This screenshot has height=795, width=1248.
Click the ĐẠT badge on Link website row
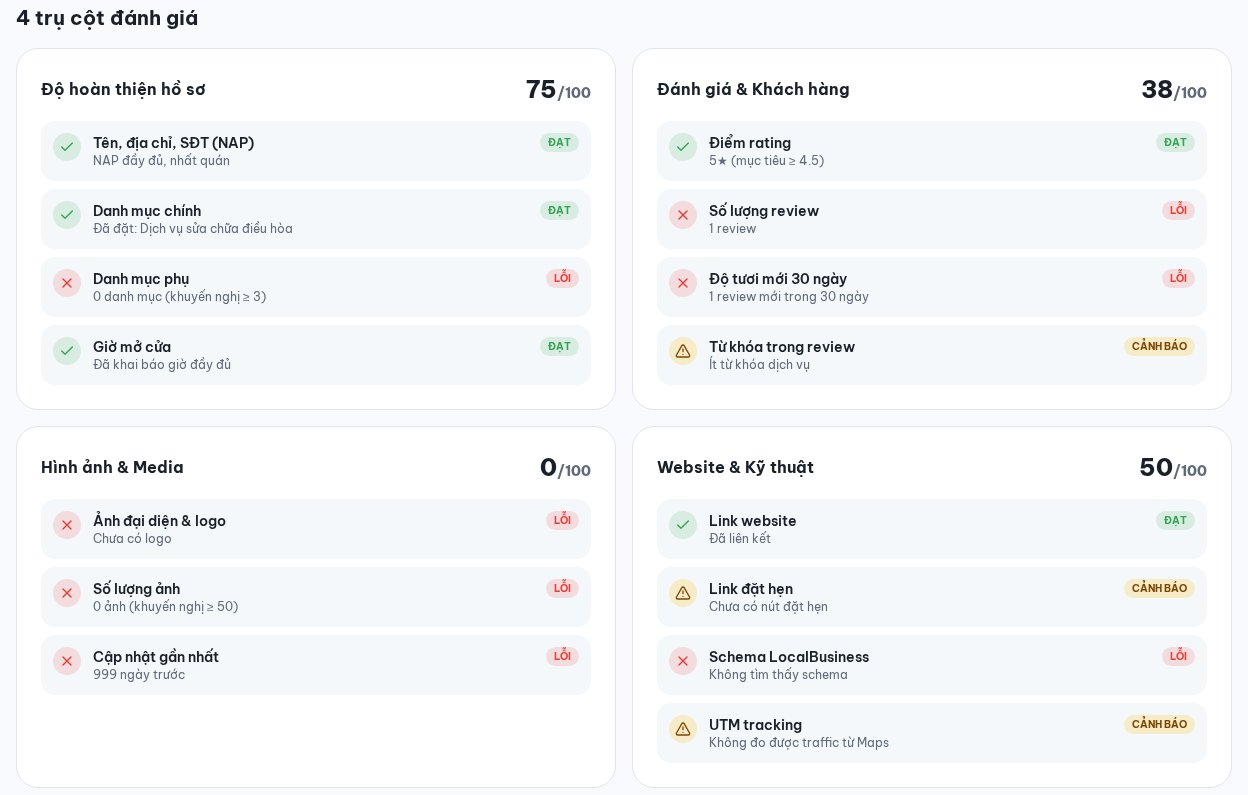coord(1175,520)
